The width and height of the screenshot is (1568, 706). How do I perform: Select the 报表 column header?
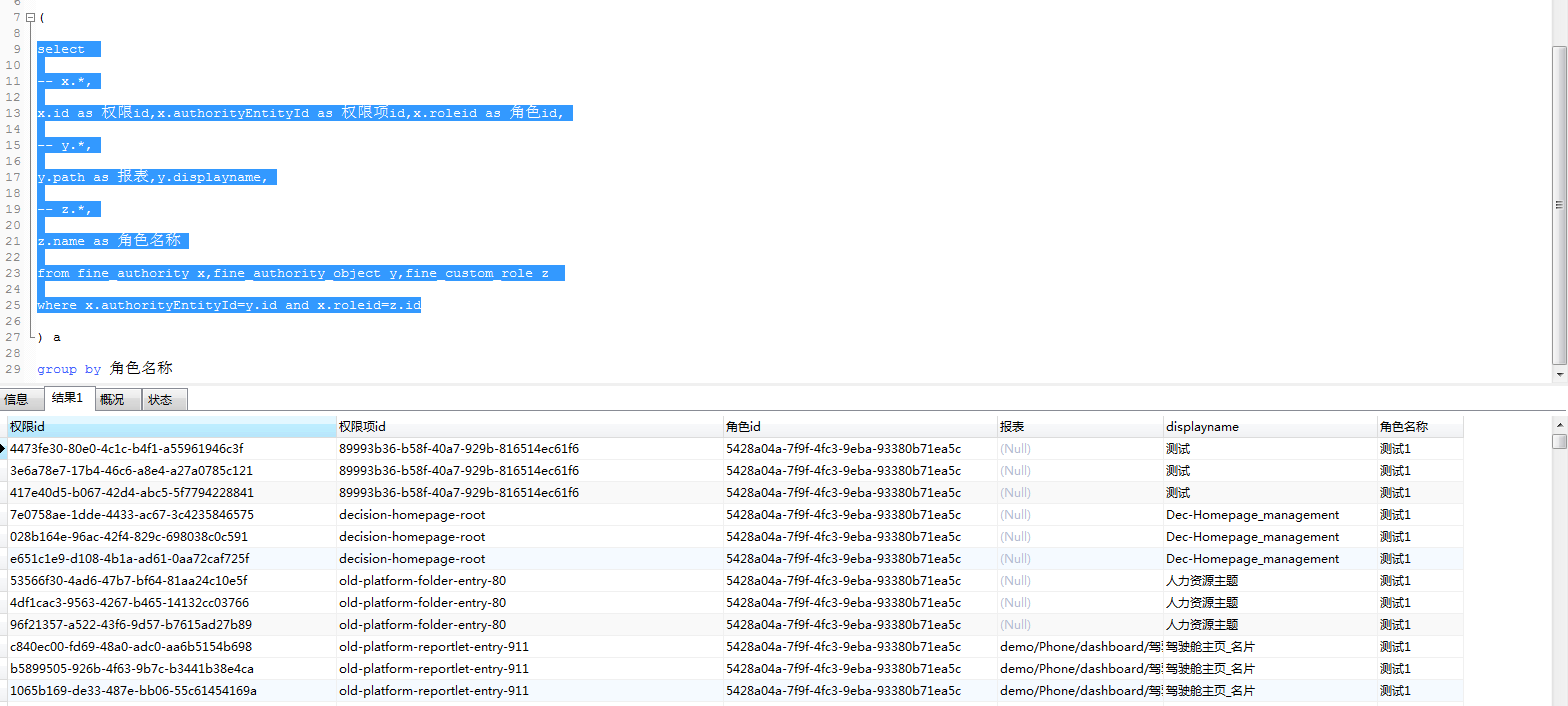[1080, 427]
